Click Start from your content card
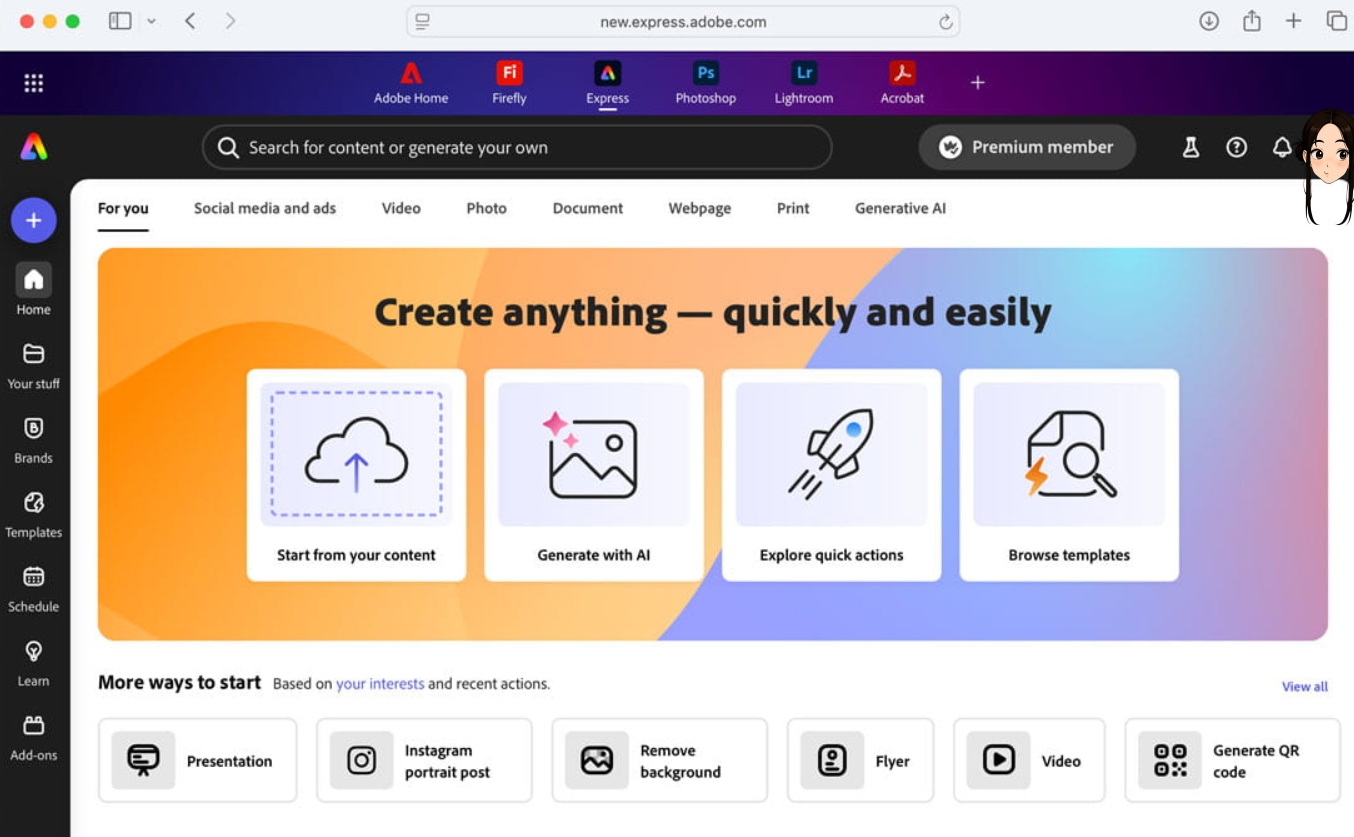 (356, 475)
